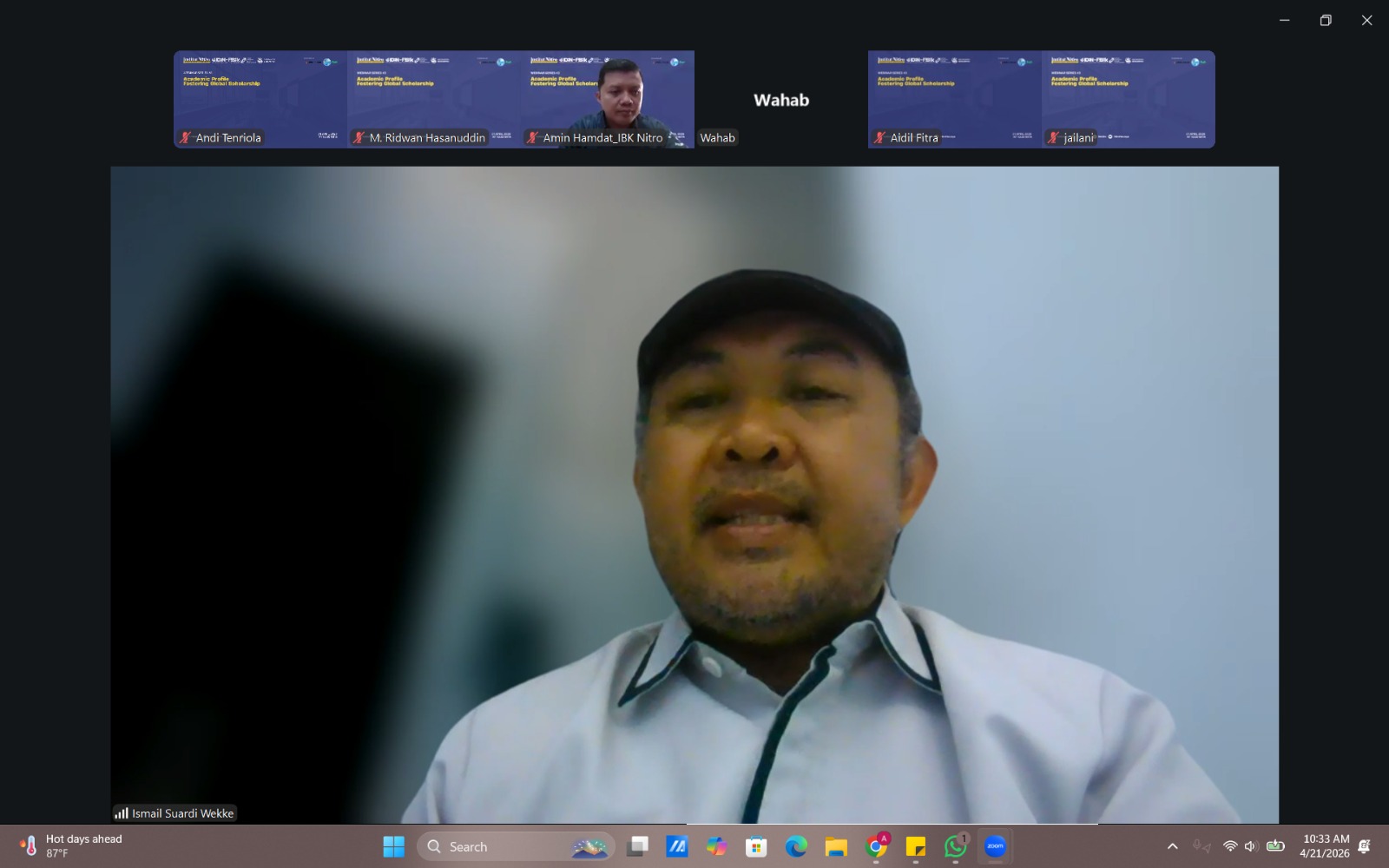The image size is (1389, 868).
Task: Click Aidil Fitra's participant thumbnail
Action: [954, 99]
